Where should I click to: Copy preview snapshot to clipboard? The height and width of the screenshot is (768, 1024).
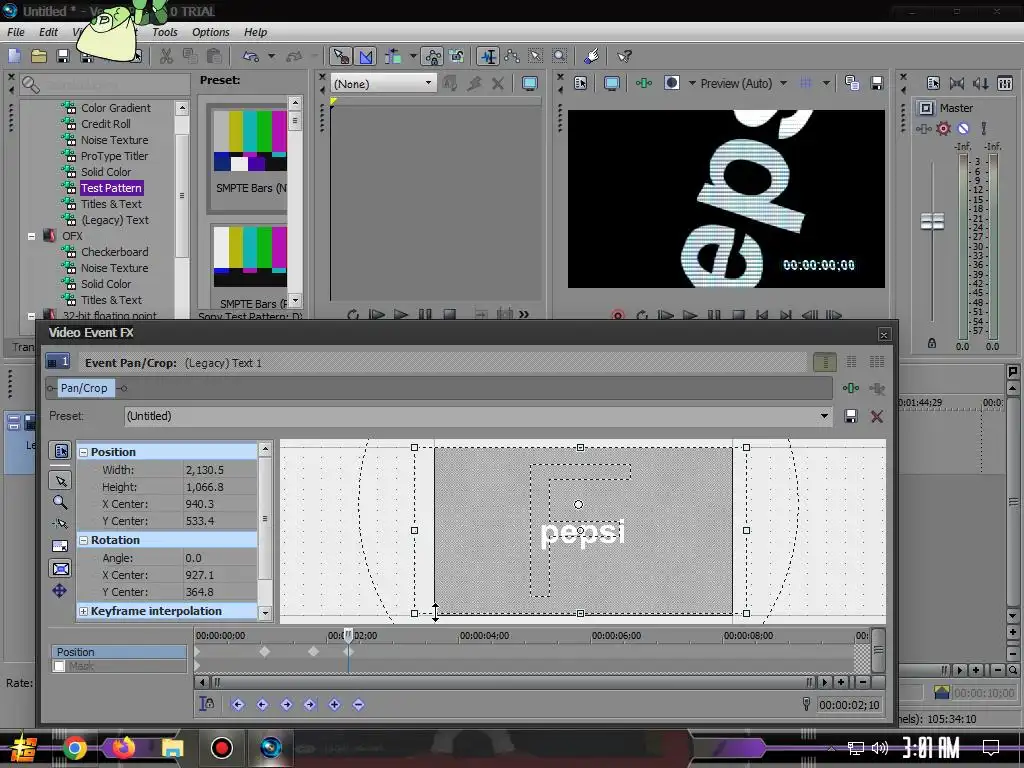[x=852, y=83]
